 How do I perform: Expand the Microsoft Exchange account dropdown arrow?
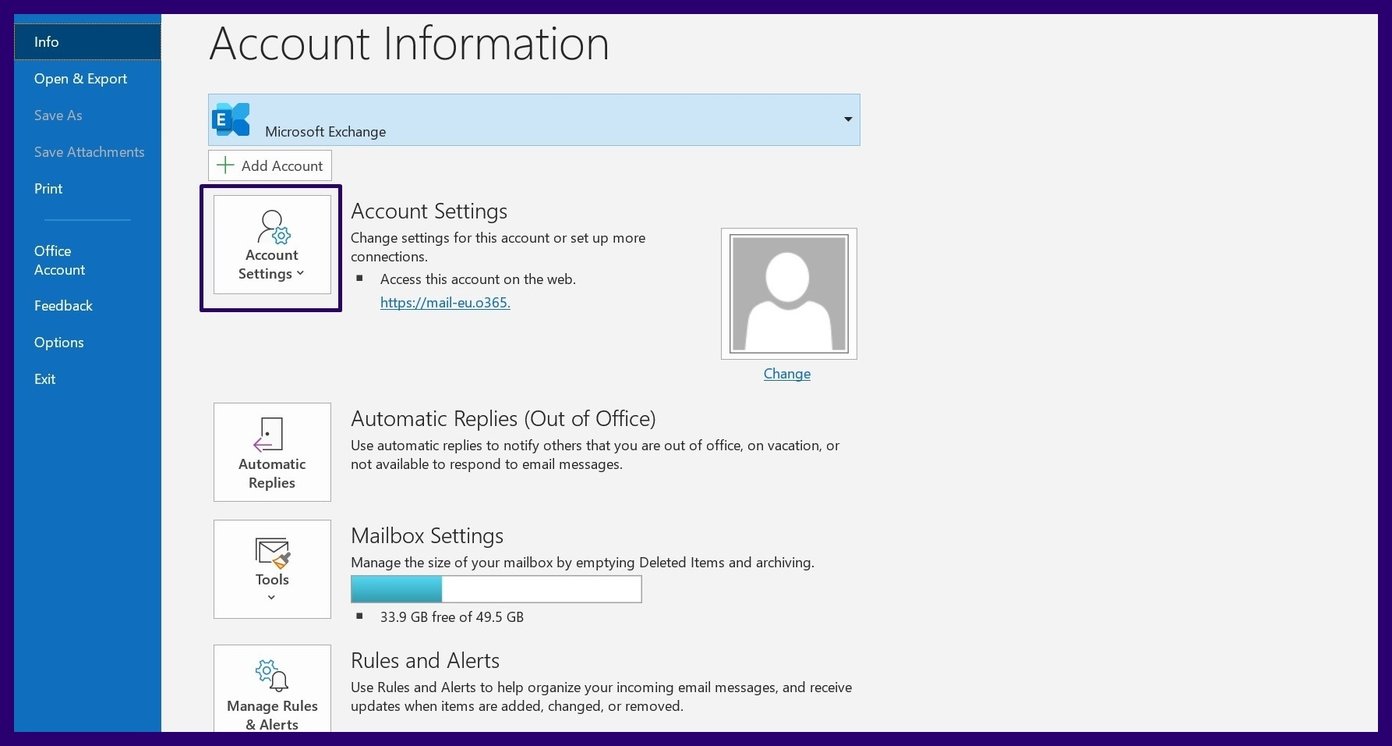tap(848, 120)
